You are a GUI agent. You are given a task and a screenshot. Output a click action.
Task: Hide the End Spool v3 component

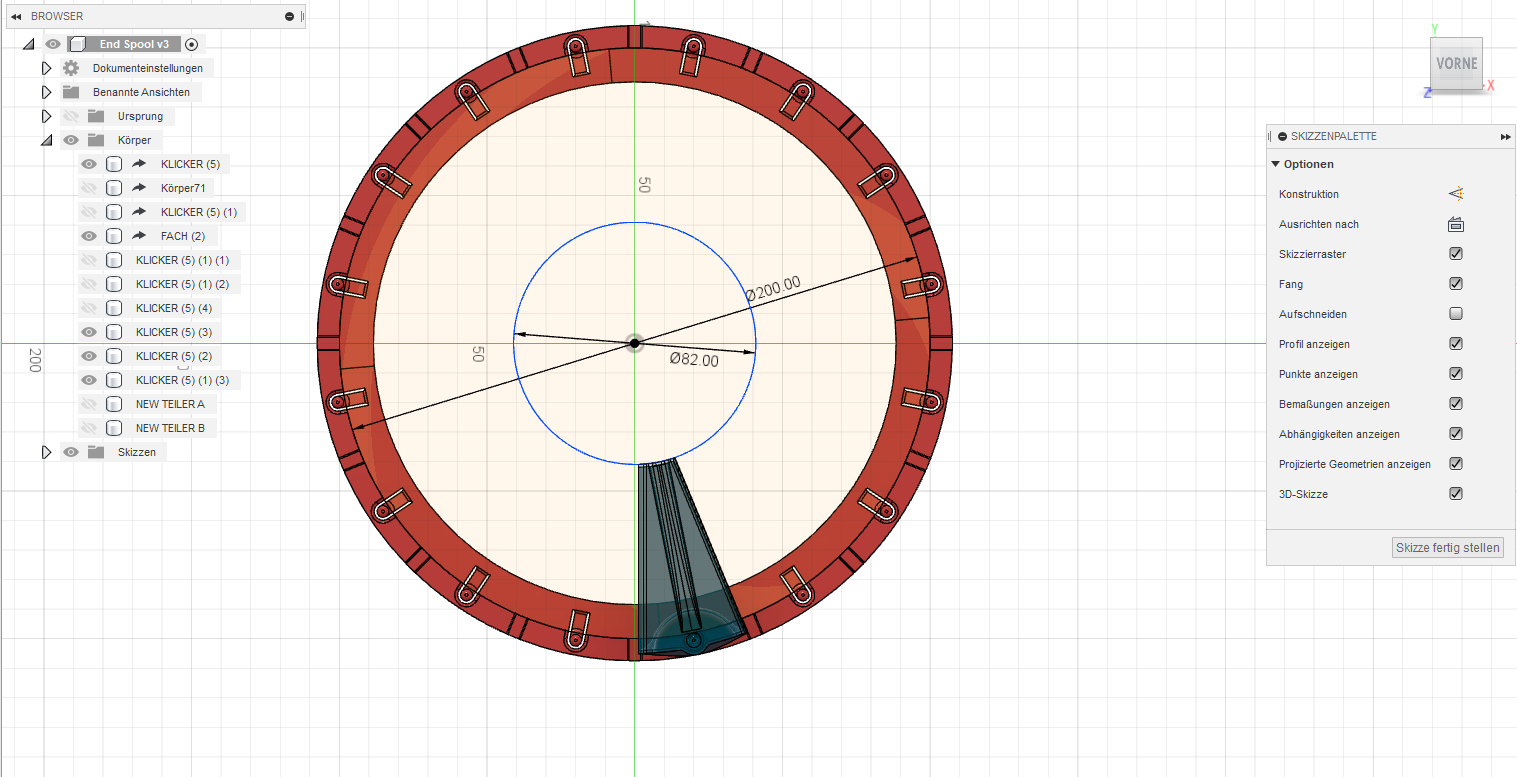(53, 44)
